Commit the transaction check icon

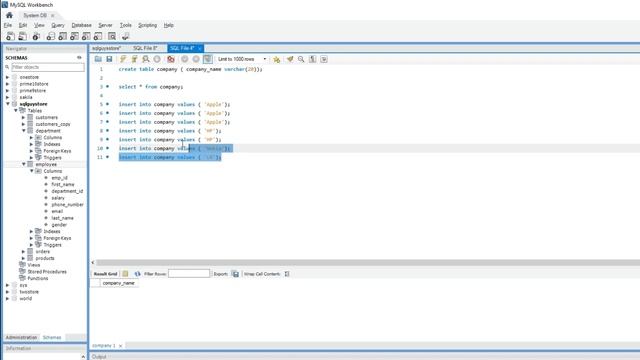pos(184,59)
